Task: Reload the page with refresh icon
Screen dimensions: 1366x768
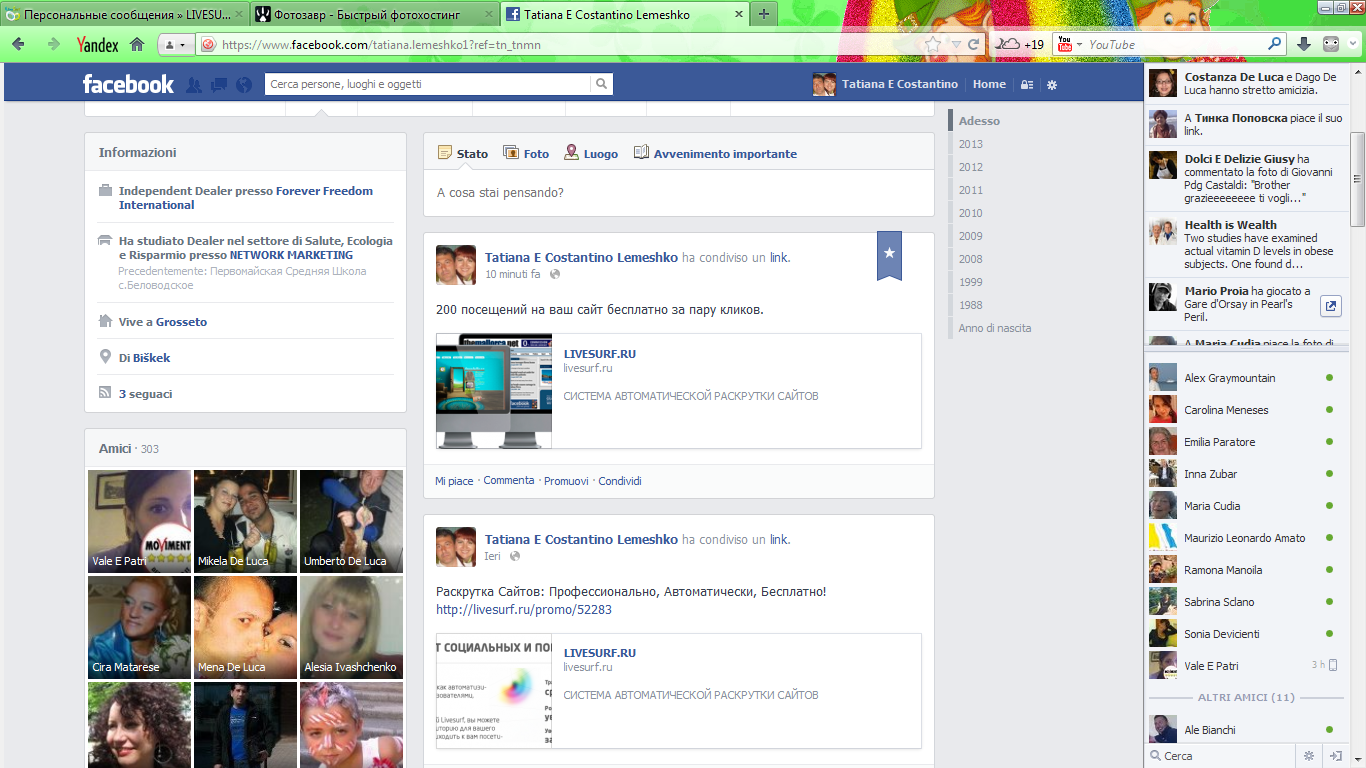Action: click(x=974, y=45)
